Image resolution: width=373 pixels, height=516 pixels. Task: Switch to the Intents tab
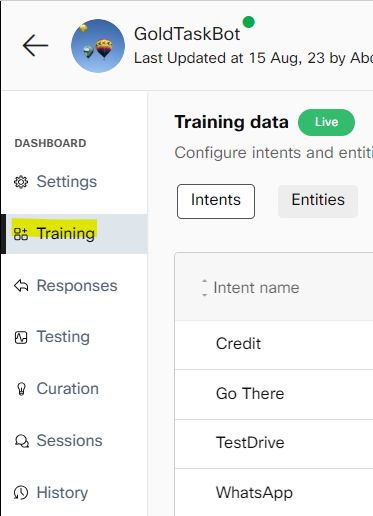point(216,201)
